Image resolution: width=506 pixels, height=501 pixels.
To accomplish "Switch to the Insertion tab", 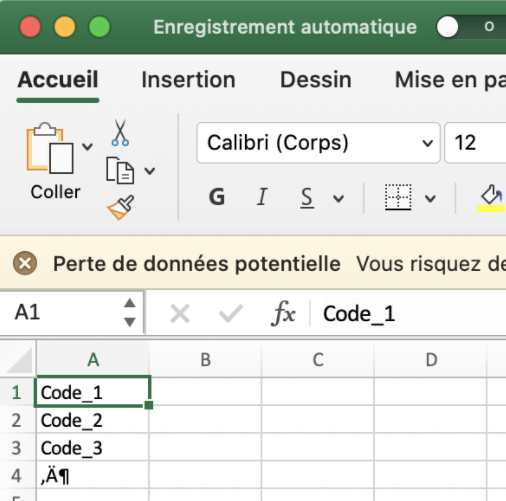I will pyautogui.click(x=189, y=80).
